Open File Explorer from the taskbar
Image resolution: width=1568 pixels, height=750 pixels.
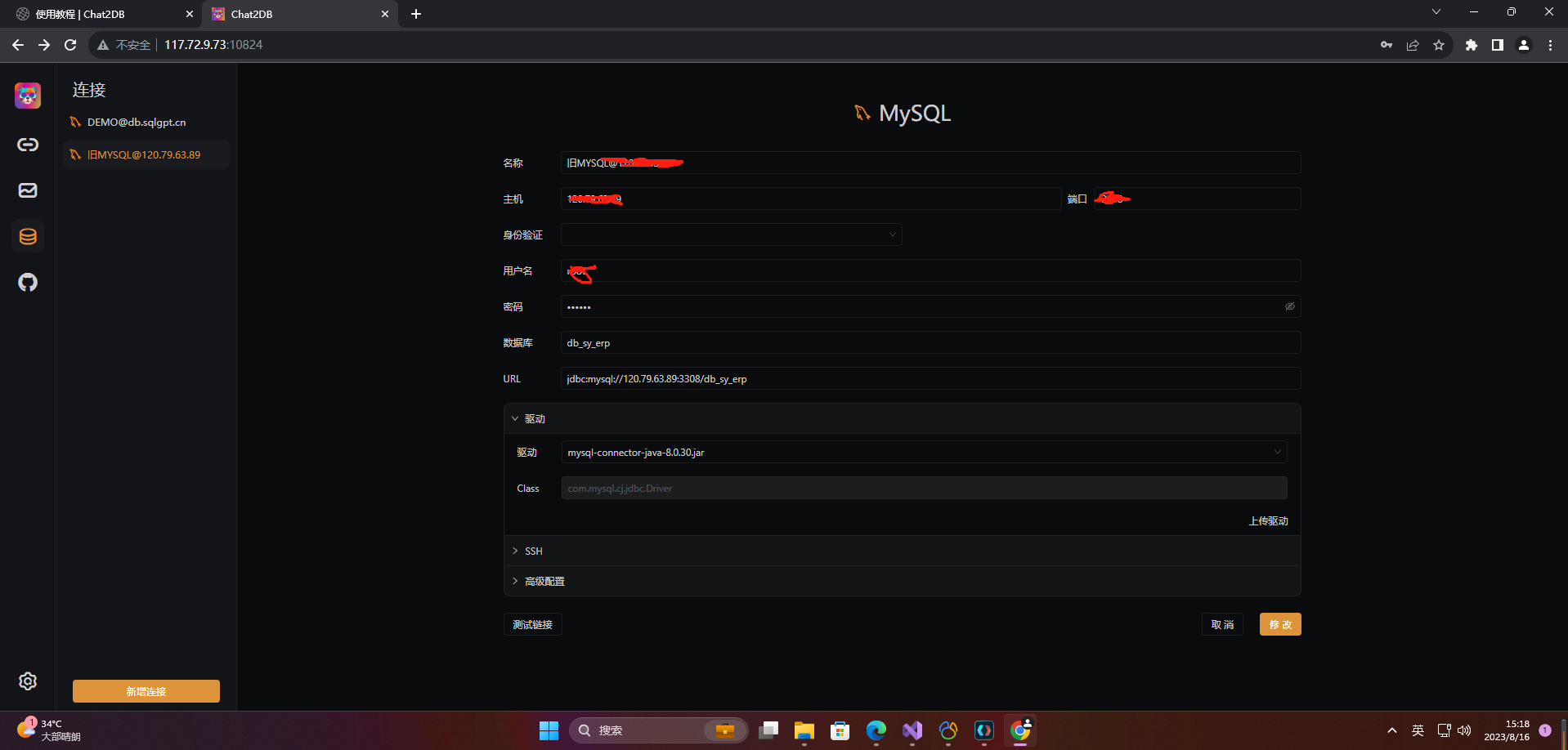click(x=804, y=730)
